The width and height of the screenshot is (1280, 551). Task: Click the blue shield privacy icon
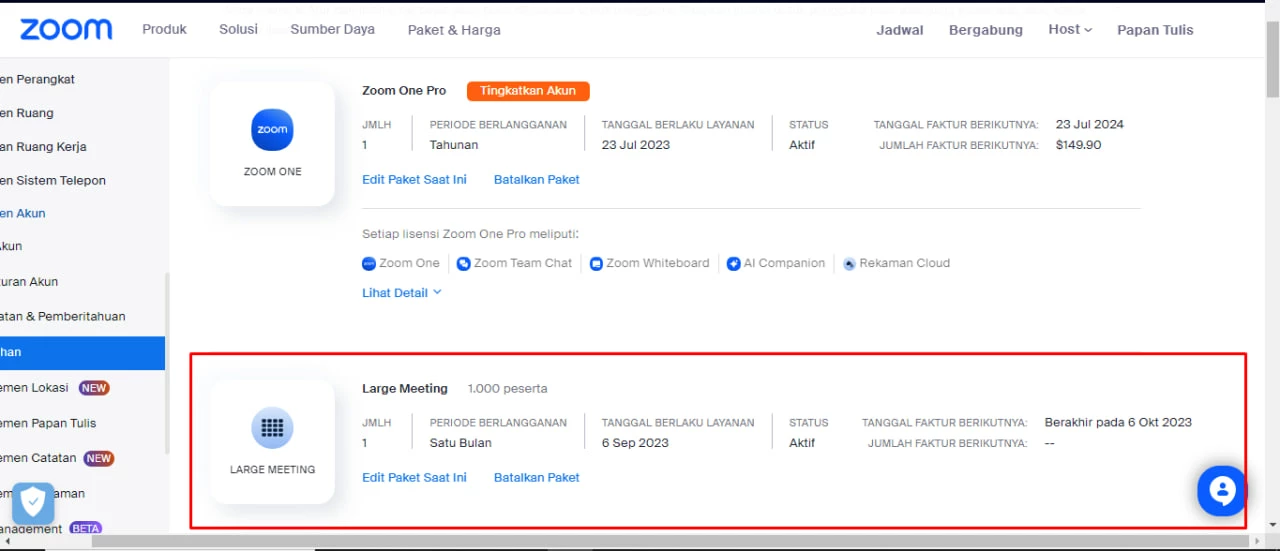point(33,503)
